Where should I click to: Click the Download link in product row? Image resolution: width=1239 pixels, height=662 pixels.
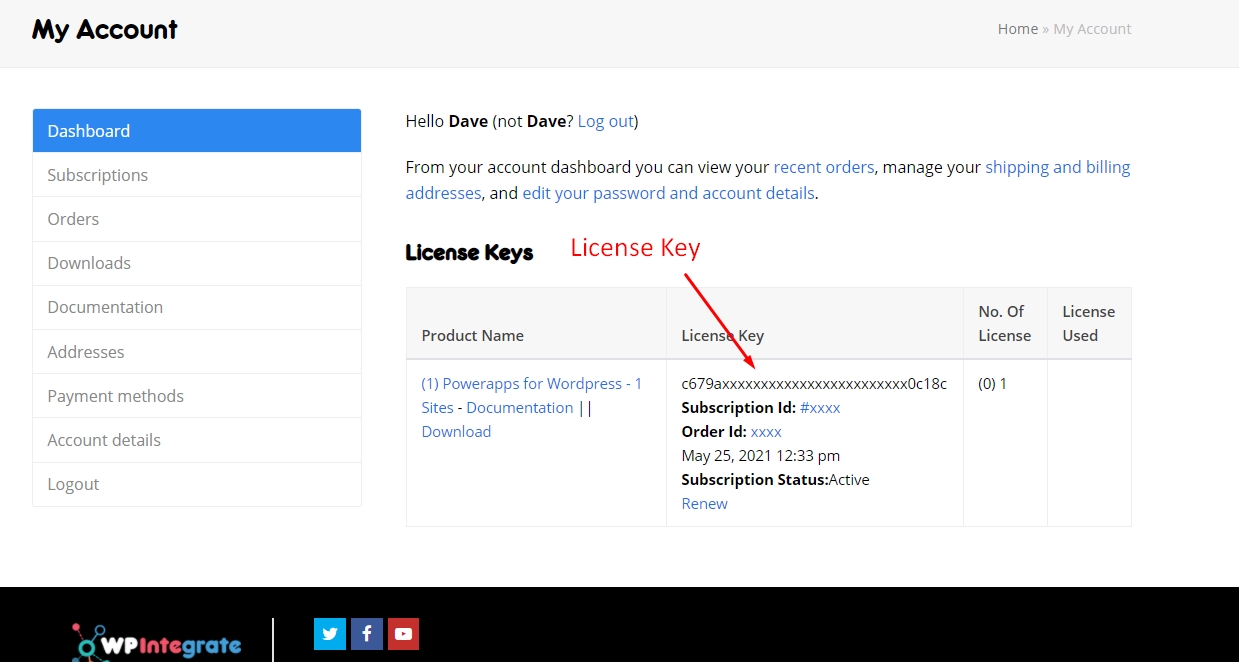(456, 431)
